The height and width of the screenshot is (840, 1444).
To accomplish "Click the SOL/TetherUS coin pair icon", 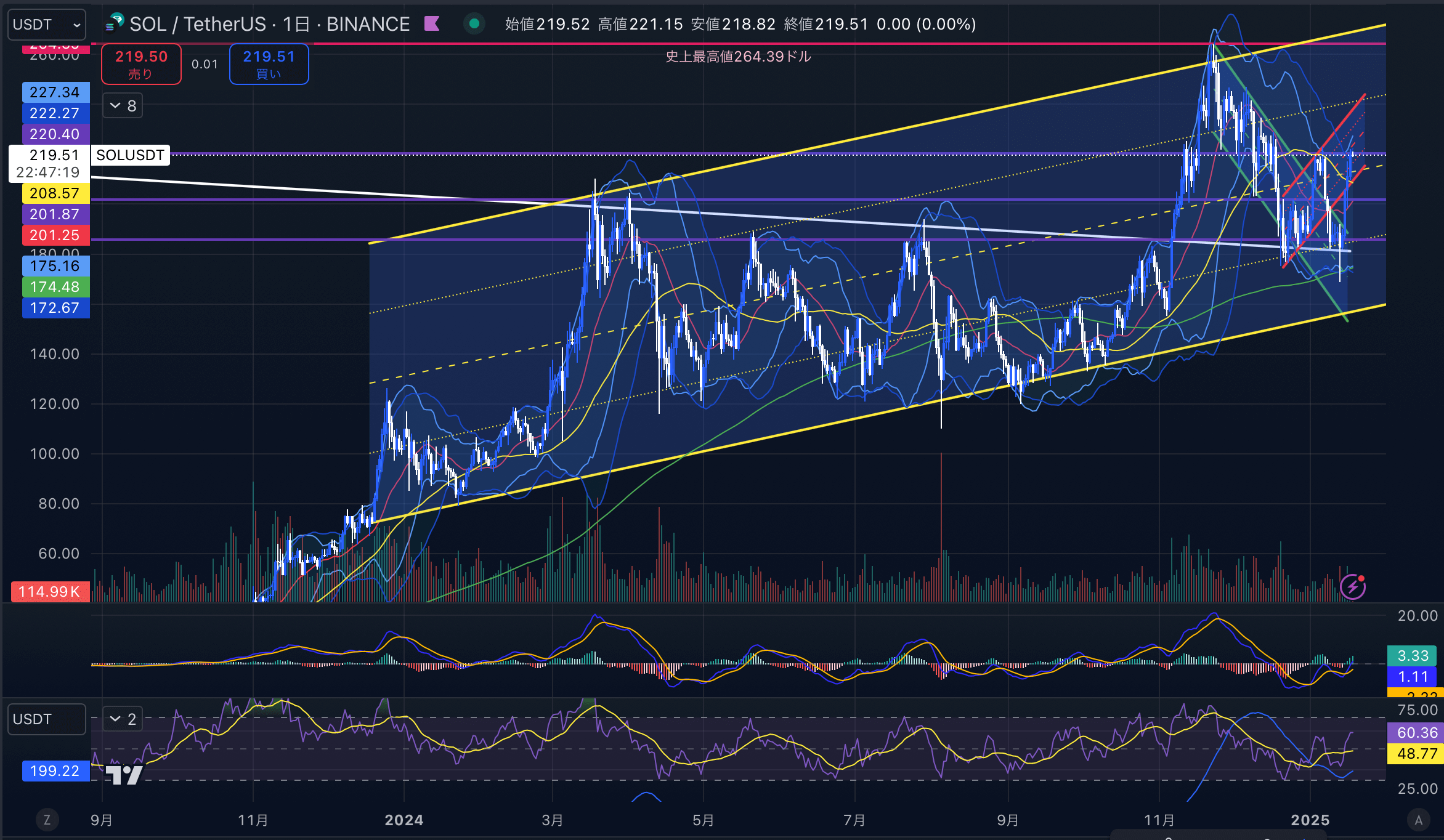I will (114, 23).
